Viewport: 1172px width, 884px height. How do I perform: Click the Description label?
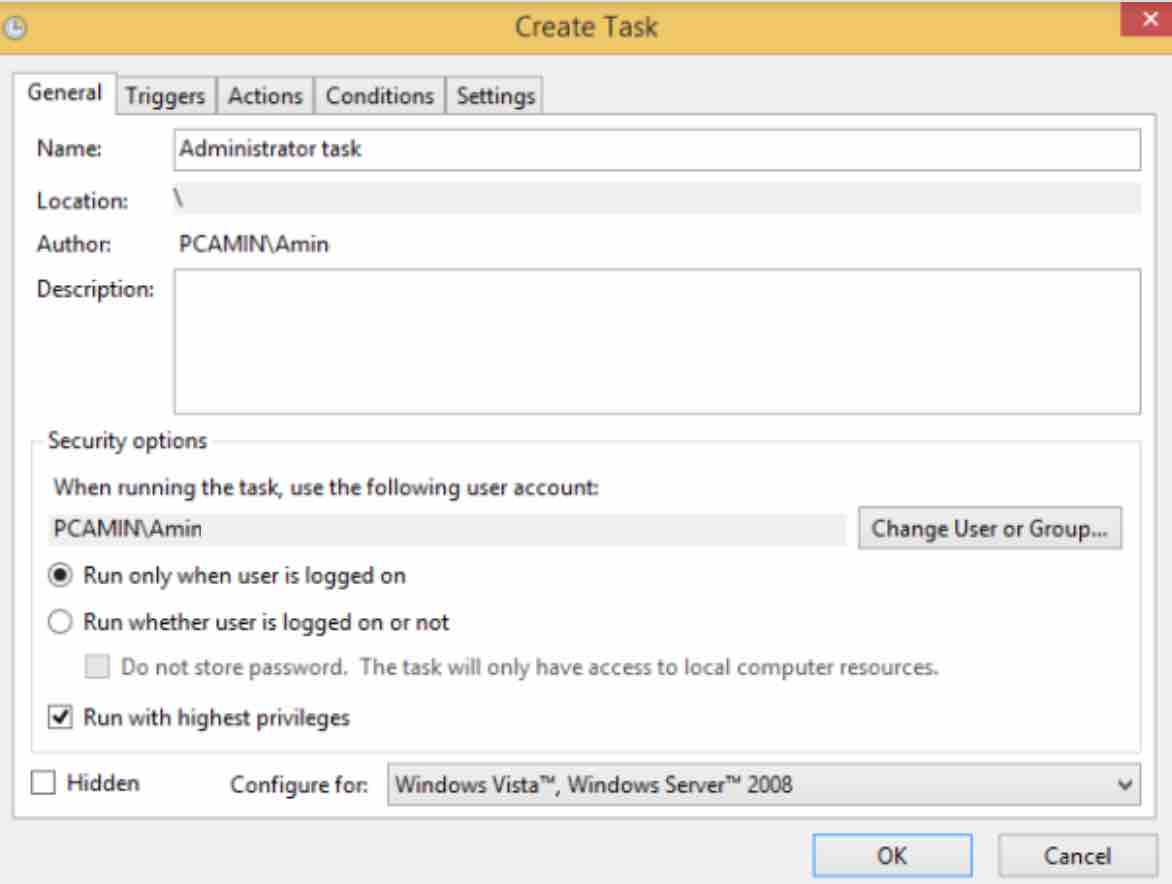[95, 289]
